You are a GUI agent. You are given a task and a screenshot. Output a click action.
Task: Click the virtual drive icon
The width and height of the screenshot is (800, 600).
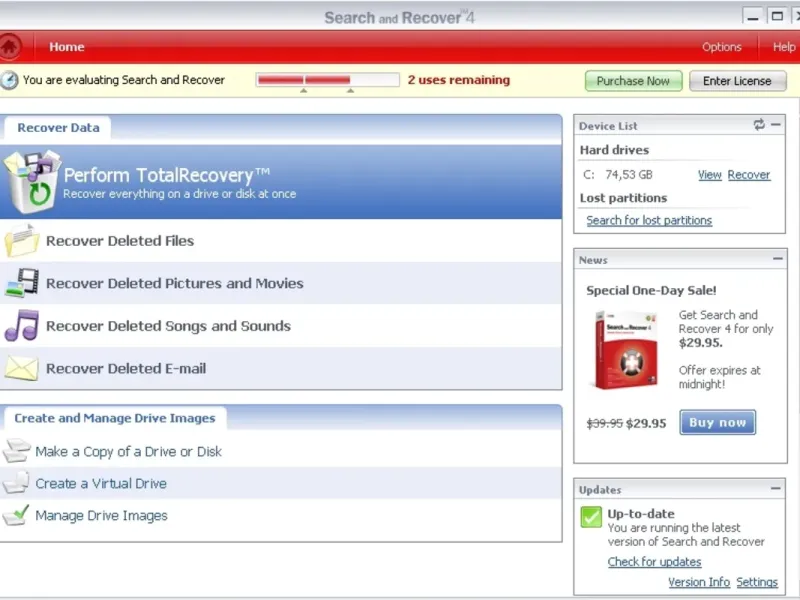[x=16, y=482]
